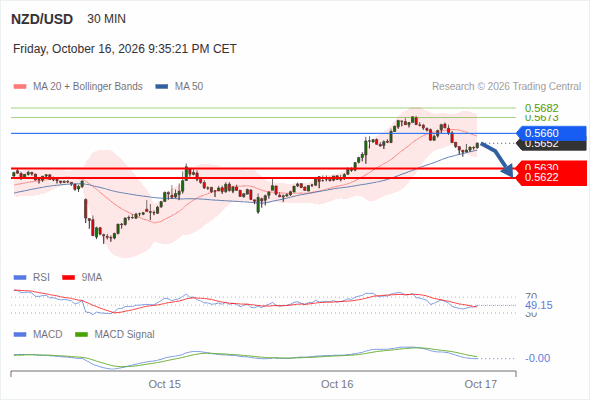Click the 9MA legend label
Screen dimensions: 590x400
[x=92, y=278]
